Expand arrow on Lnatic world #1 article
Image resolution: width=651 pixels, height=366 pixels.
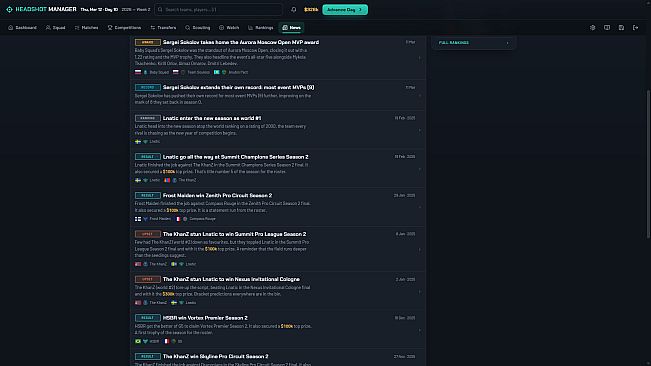point(419,130)
